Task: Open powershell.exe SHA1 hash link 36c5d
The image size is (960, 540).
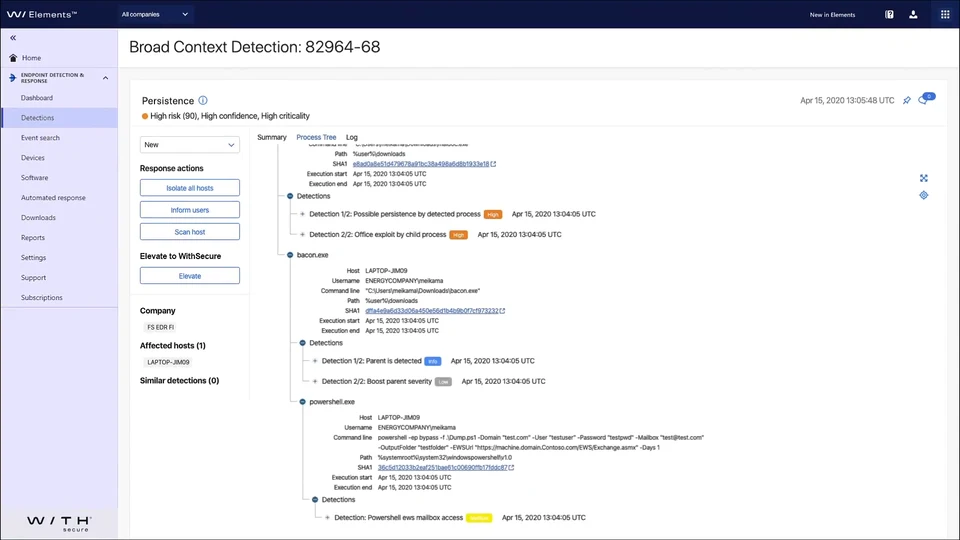Action: point(442,468)
